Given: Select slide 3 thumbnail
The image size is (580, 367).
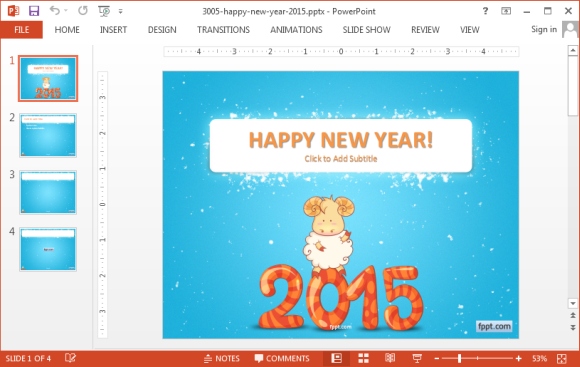Looking at the screenshot, I should tap(48, 192).
